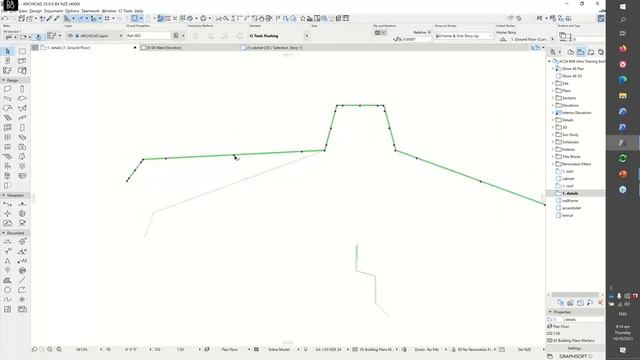Click the Favorites star icon in toolbar
The height and width of the screenshot is (360, 640).
(x=303, y=18)
